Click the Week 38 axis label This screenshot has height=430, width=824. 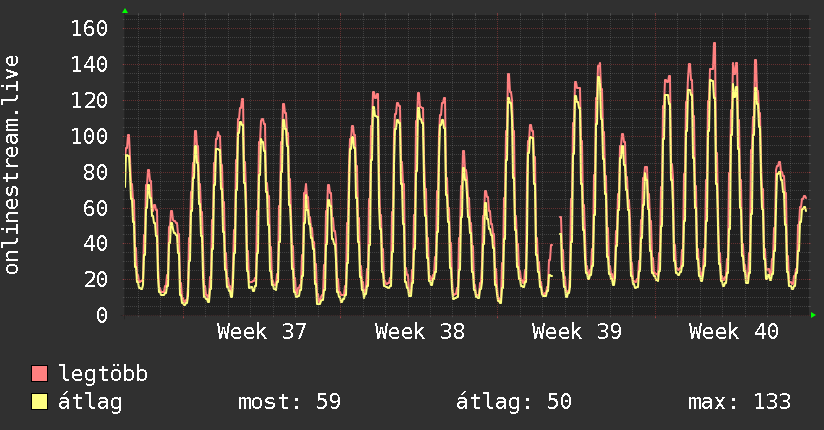click(419, 332)
